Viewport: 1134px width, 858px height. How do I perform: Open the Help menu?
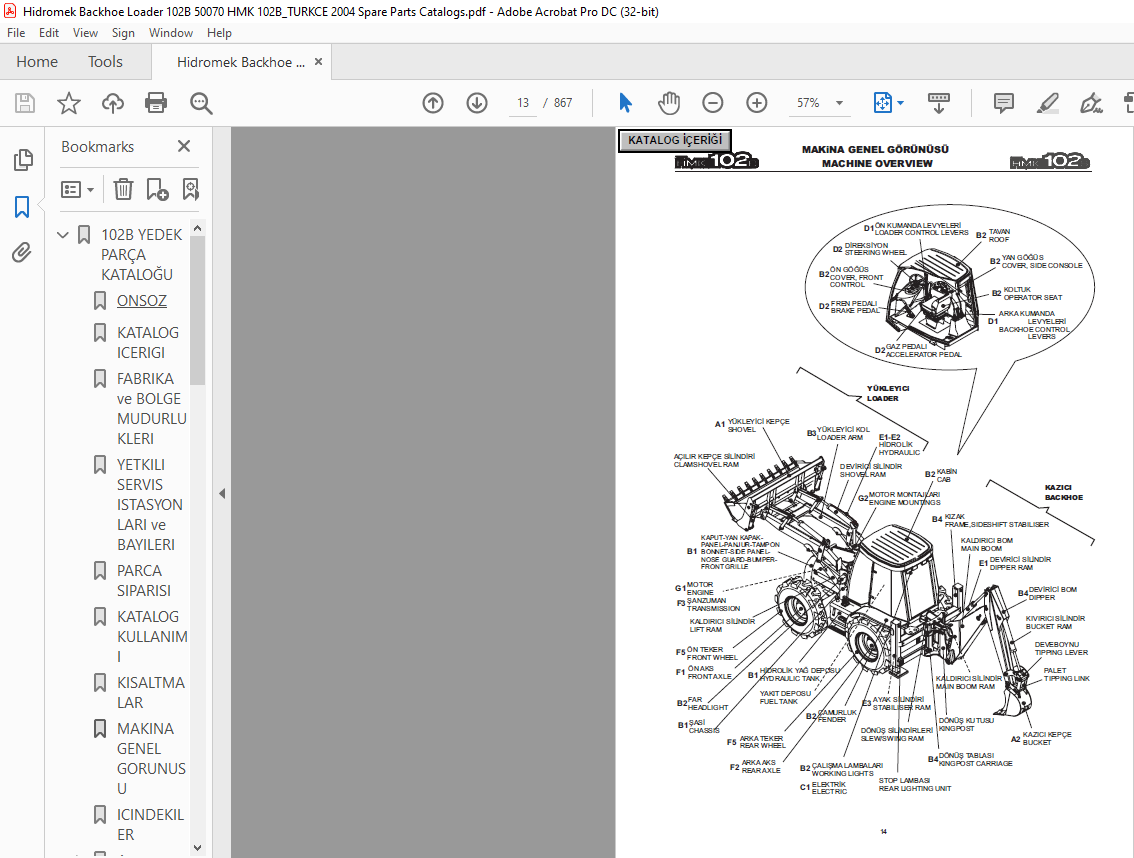(219, 33)
